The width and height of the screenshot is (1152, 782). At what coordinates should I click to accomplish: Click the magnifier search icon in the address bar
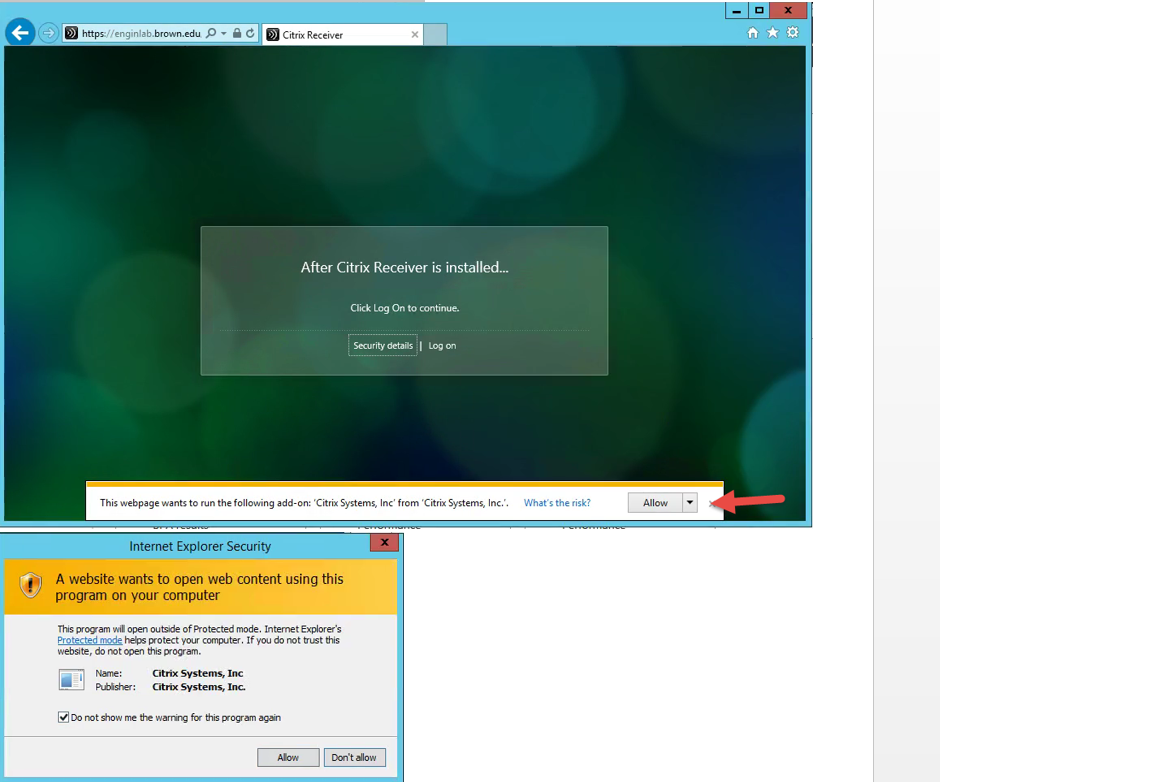click(211, 33)
